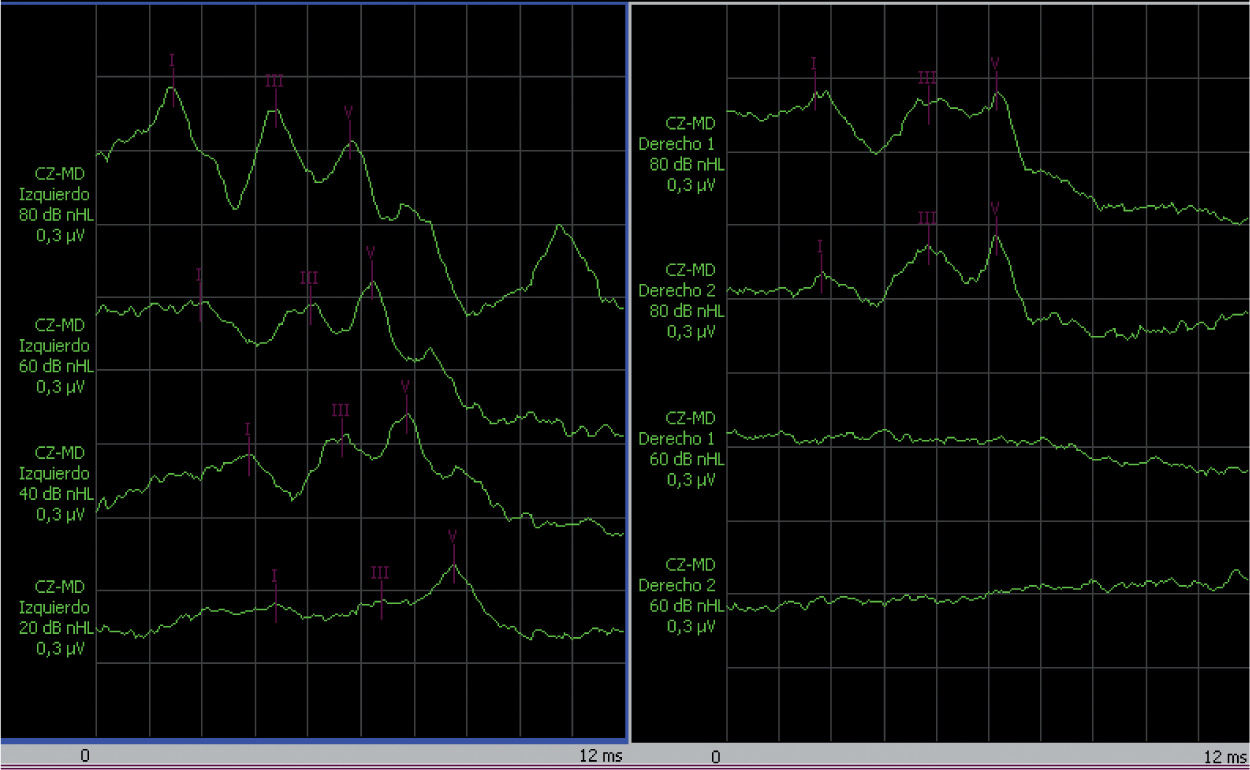The height and width of the screenshot is (770, 1250).
Task: Click the Derecho 1 60 dB nHL trace label
Action: [682, 449]
